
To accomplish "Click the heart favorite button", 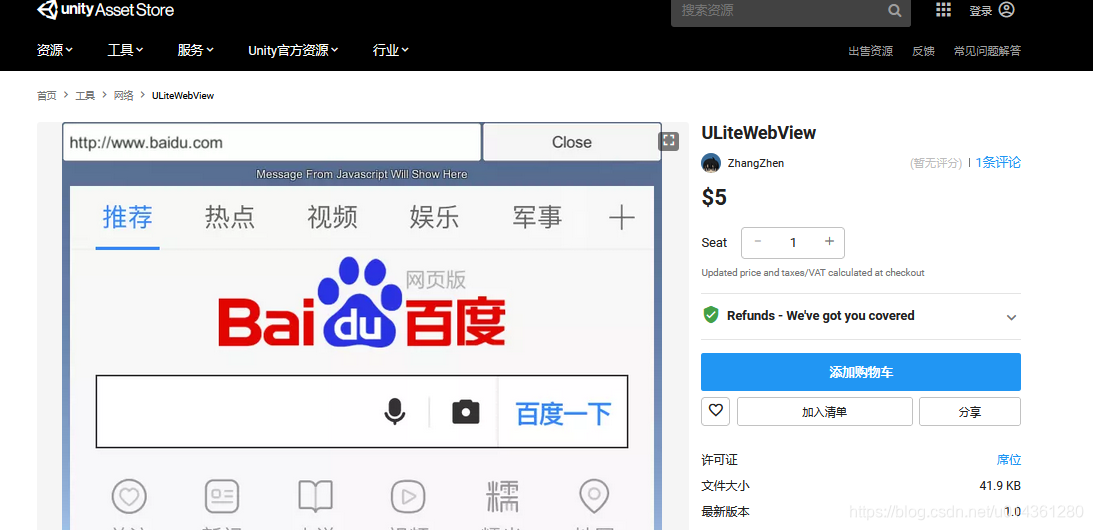I will click(715, 411).
